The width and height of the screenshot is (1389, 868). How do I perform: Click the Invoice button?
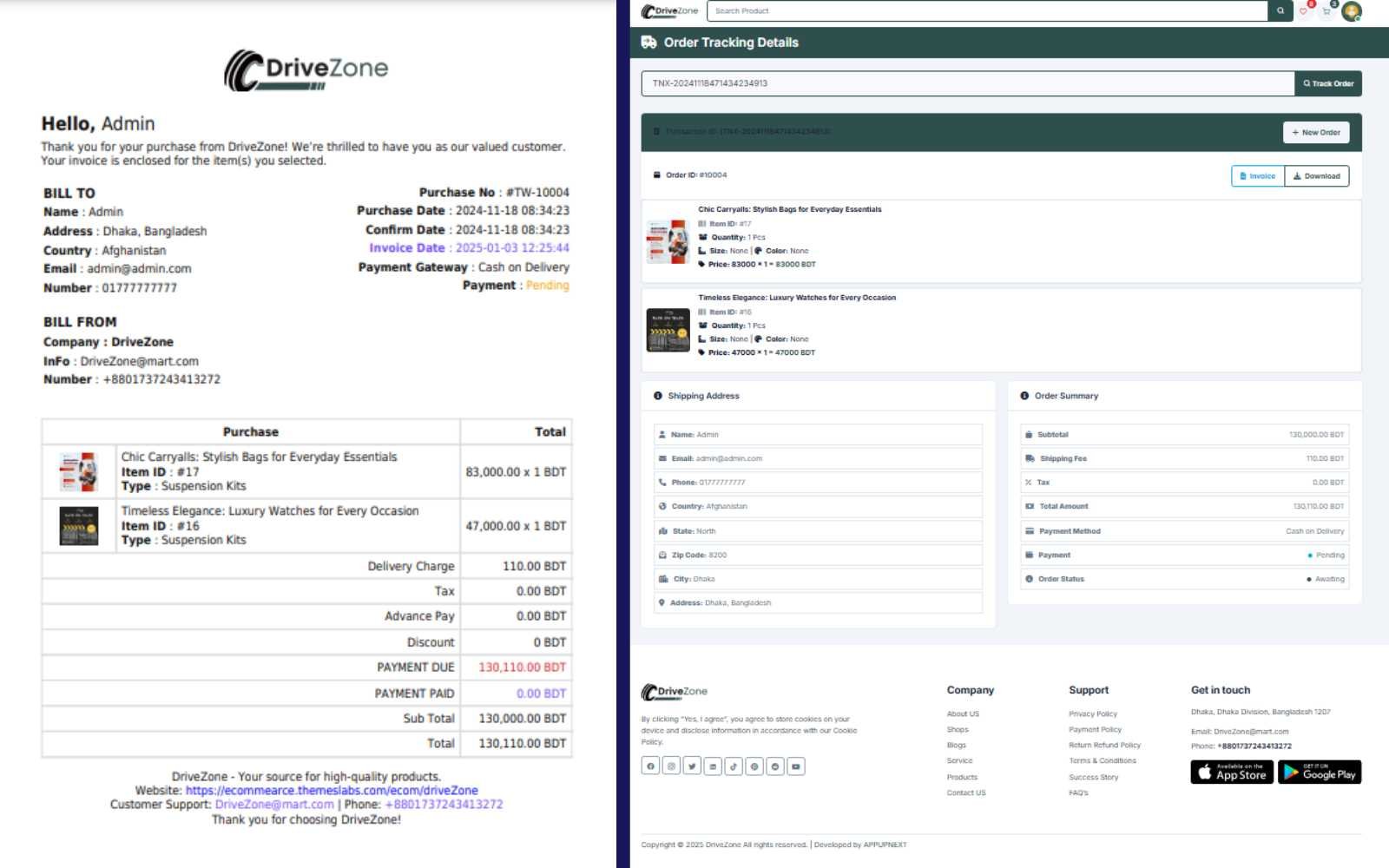point(1258,176)
